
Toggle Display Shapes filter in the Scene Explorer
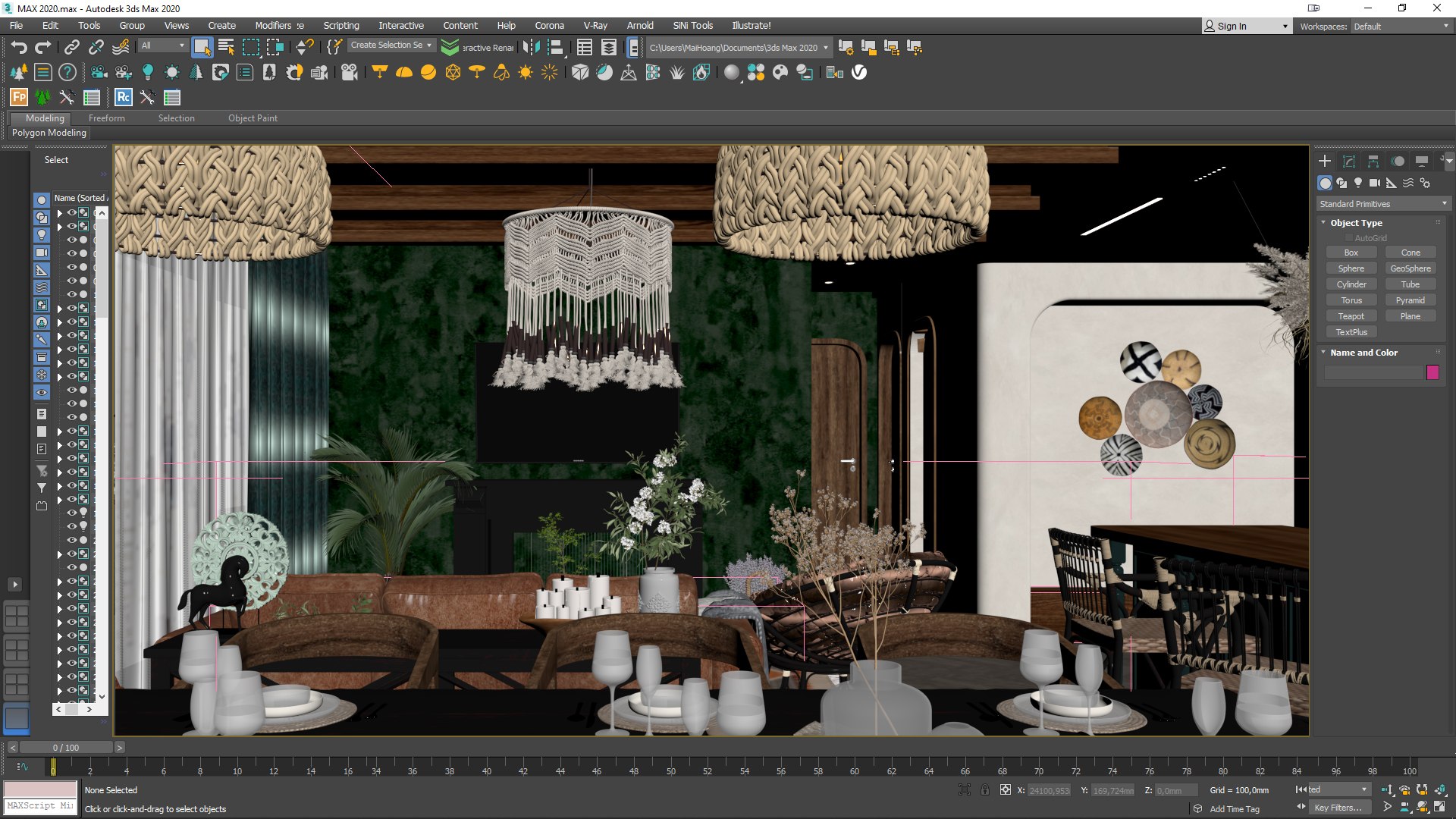pyautogui.click(x=42, y=218)
